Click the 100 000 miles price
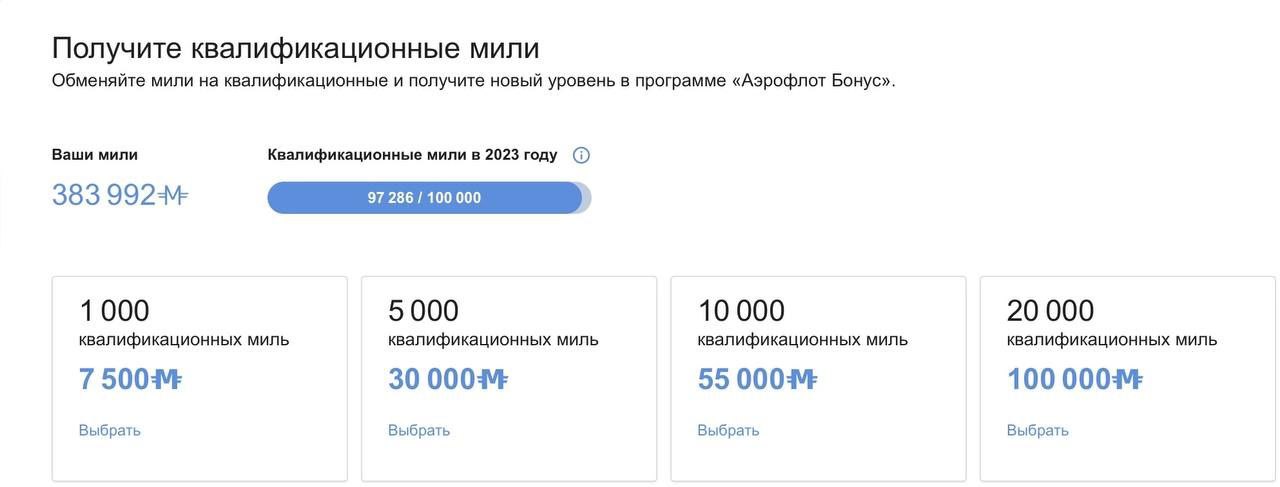1280x487 pixels. click(x=1058, y=380)
